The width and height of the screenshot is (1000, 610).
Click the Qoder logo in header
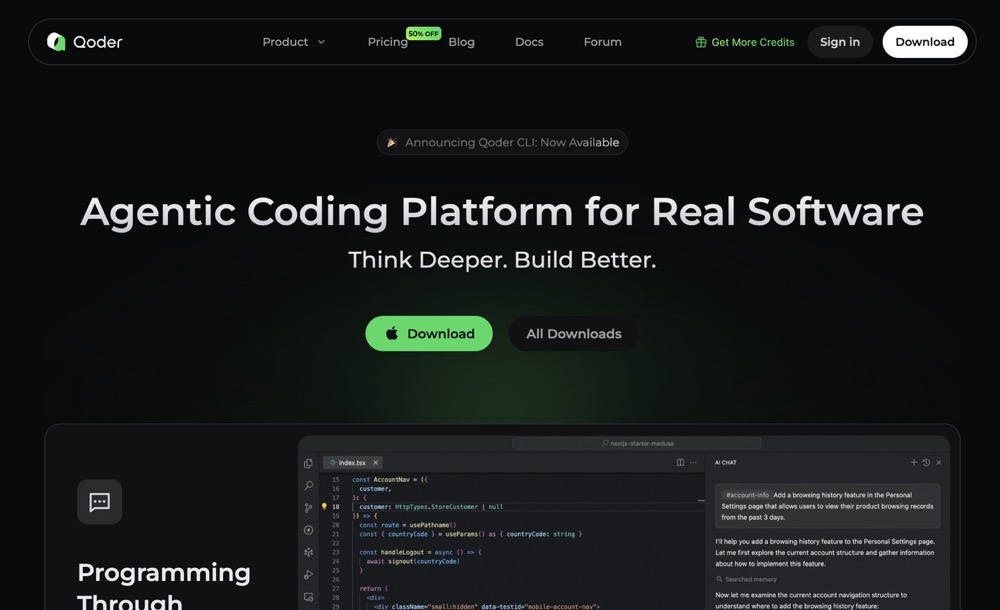pos(85,42)
